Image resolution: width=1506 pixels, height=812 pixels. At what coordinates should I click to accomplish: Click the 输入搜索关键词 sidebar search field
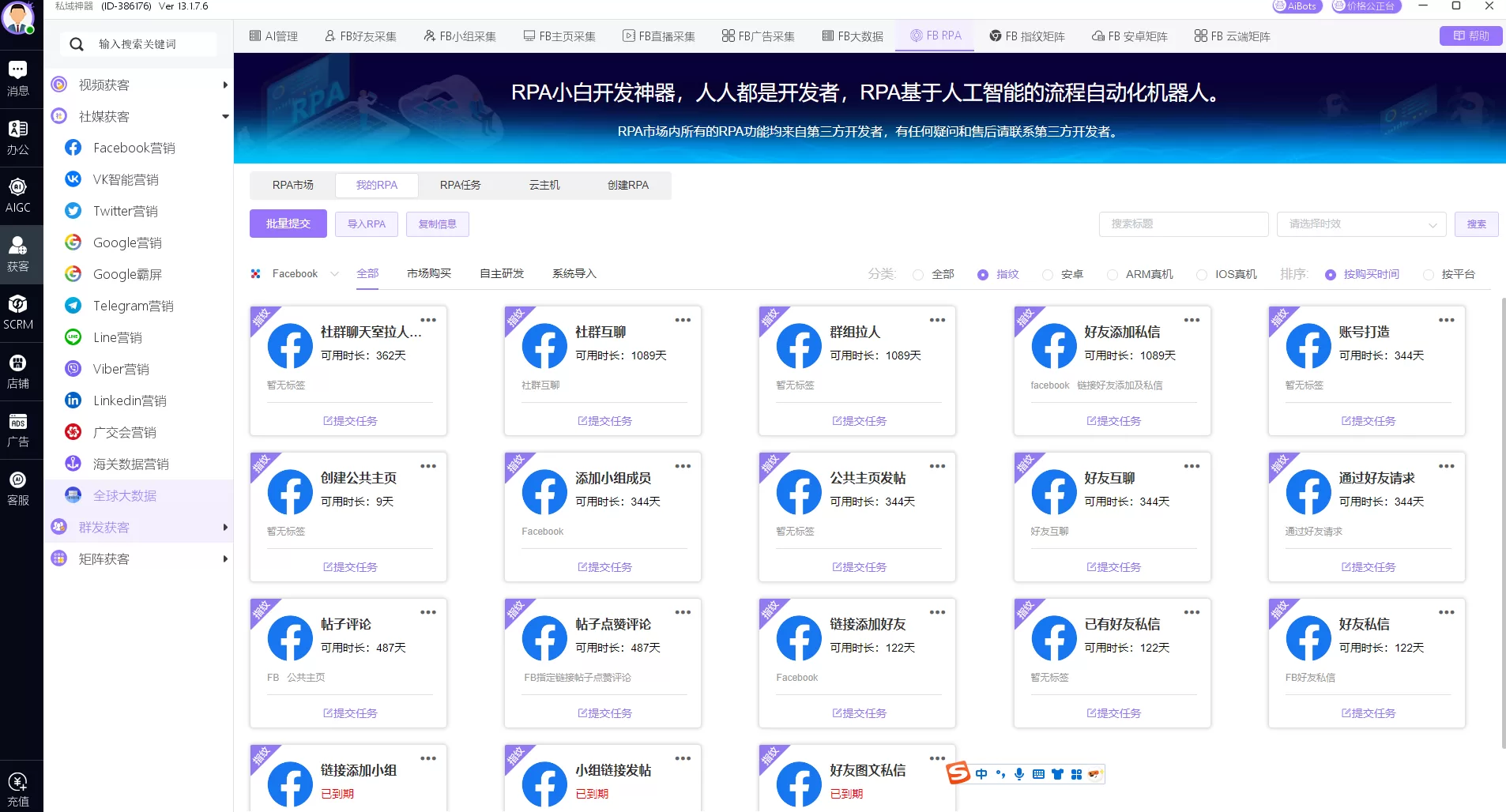[138, 44]
